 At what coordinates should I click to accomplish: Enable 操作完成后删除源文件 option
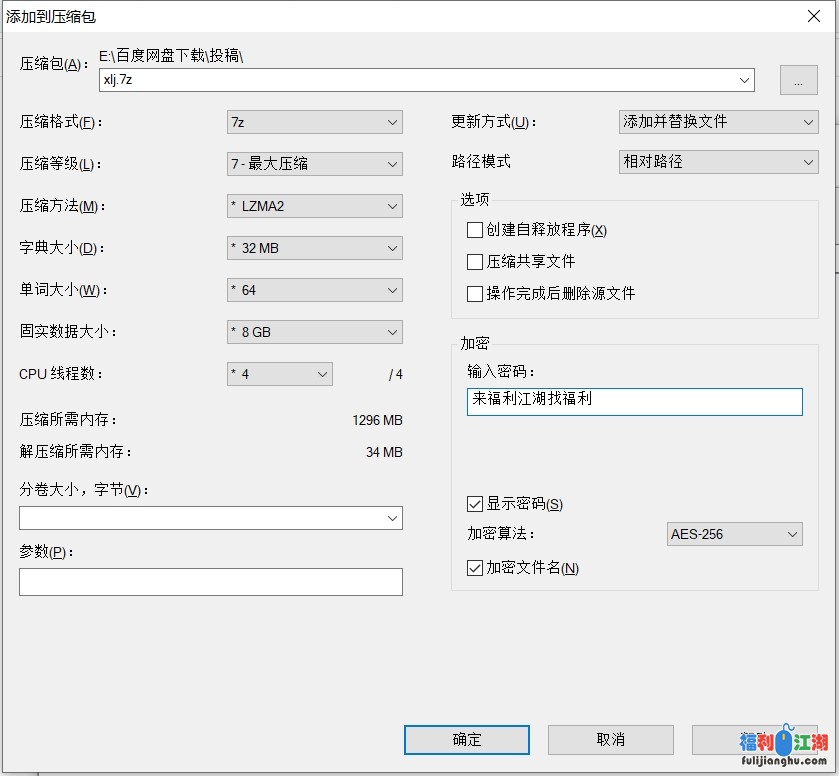(475, 294)
